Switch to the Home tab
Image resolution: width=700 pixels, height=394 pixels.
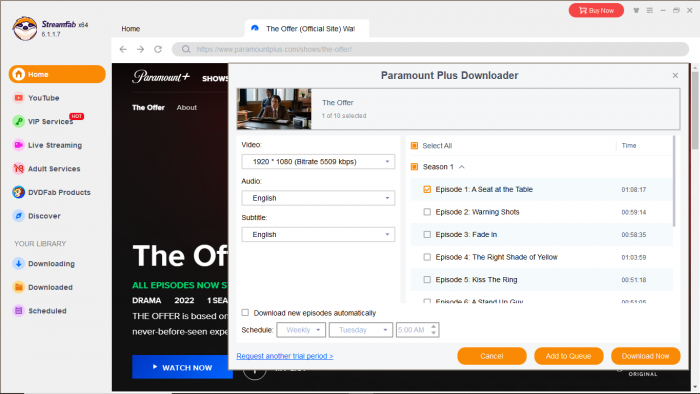point(131,29)
